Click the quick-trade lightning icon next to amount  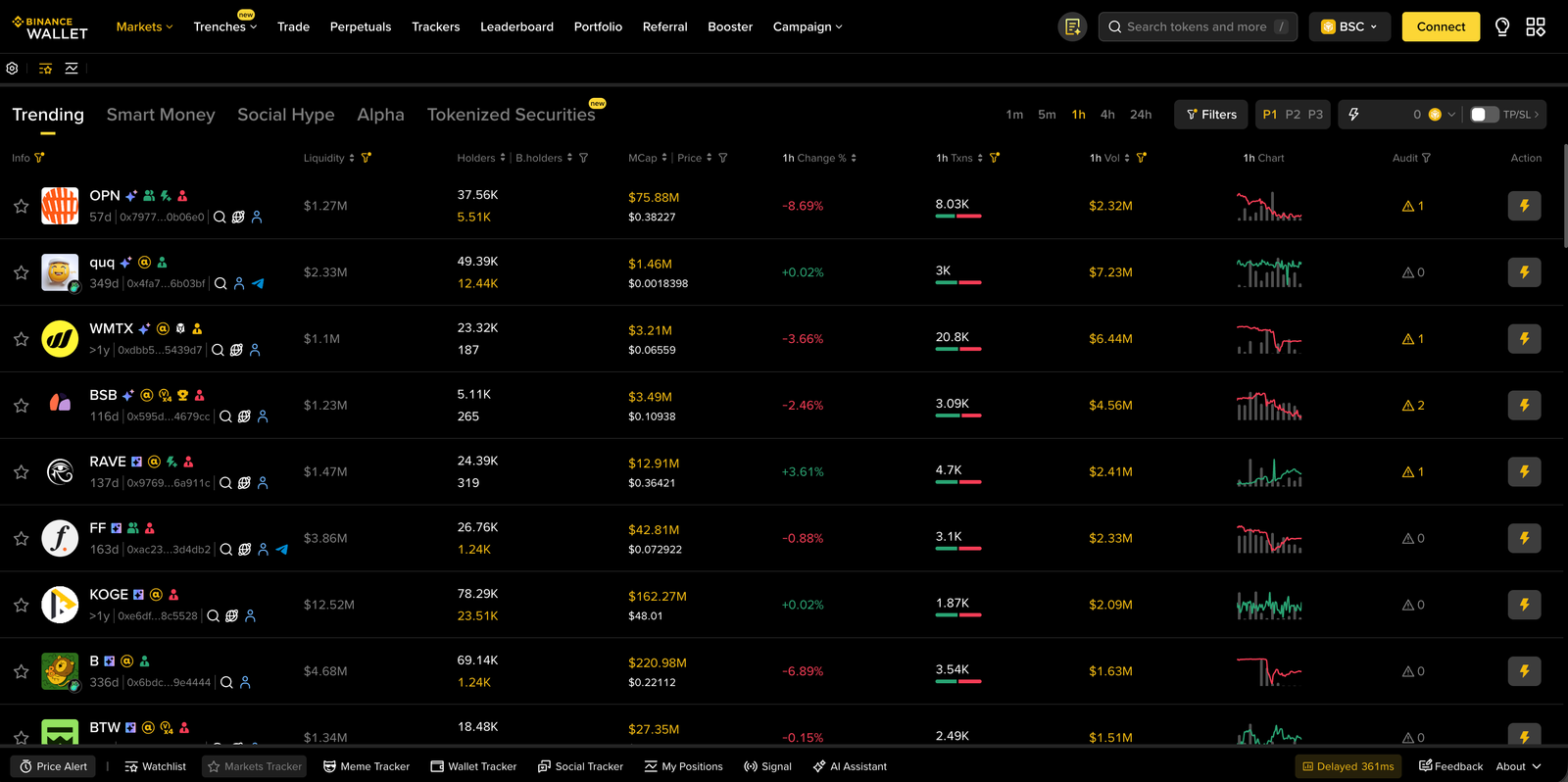[x=1353, y=115]
